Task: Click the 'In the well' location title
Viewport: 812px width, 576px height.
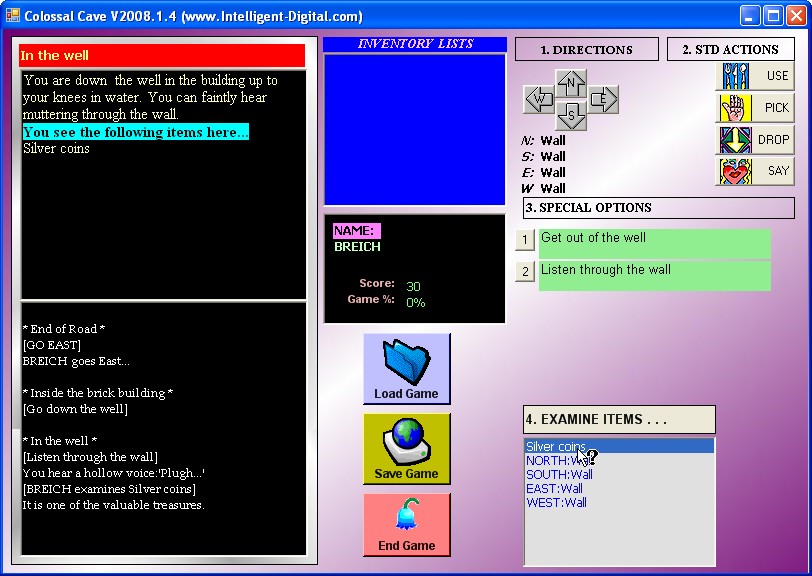Action: pos(54,55)
